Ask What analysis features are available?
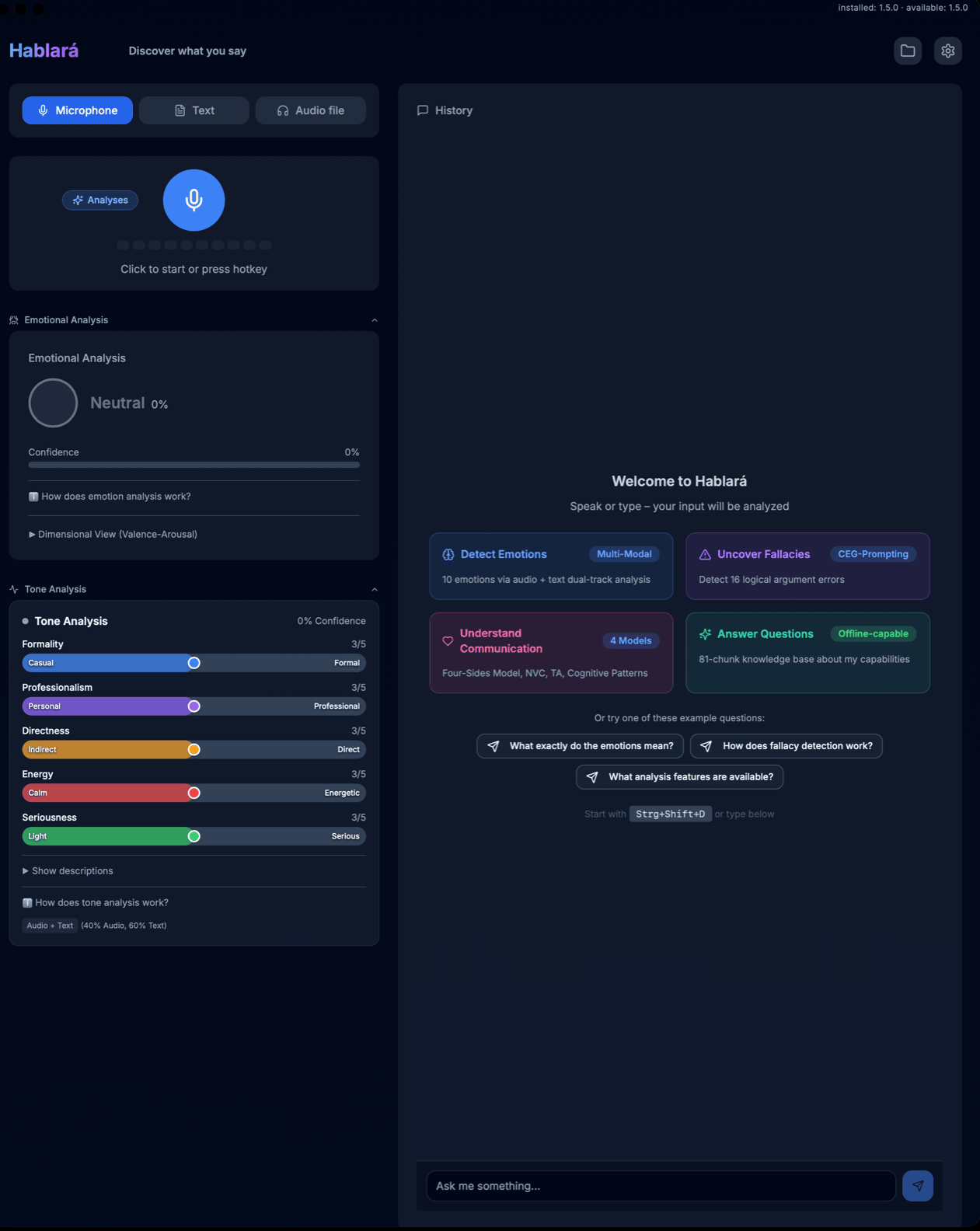The image size is (980, 1231). click(x=679, y=777)
